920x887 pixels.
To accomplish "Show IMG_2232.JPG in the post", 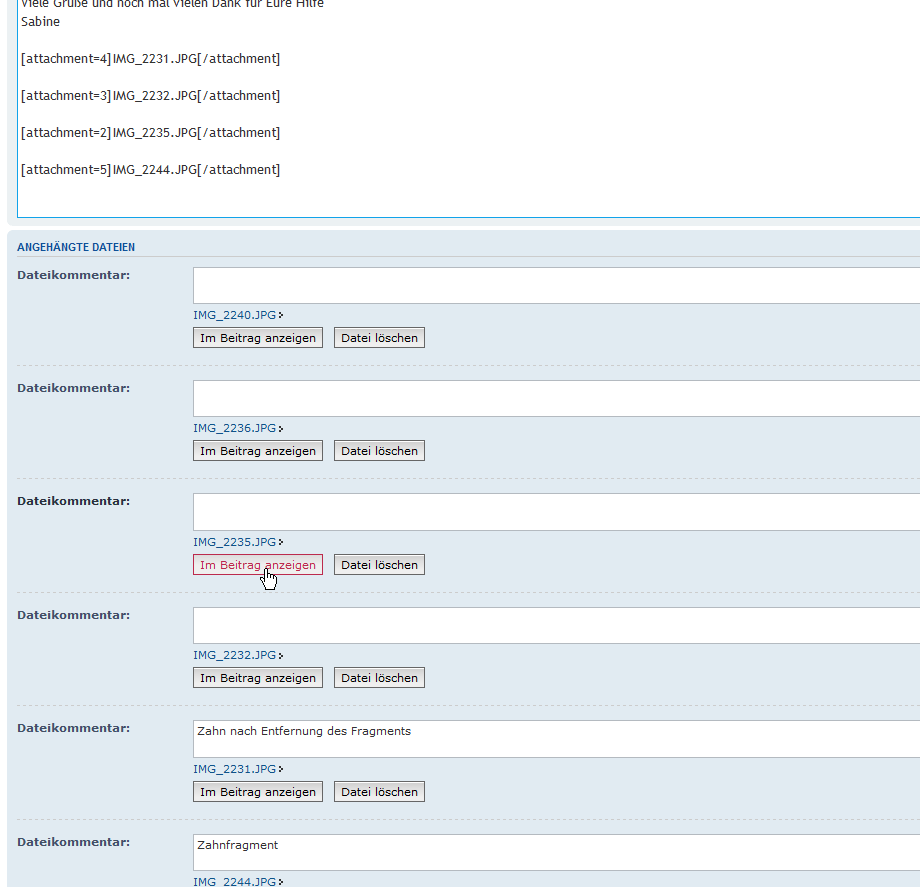I will (x=258, y=678).
